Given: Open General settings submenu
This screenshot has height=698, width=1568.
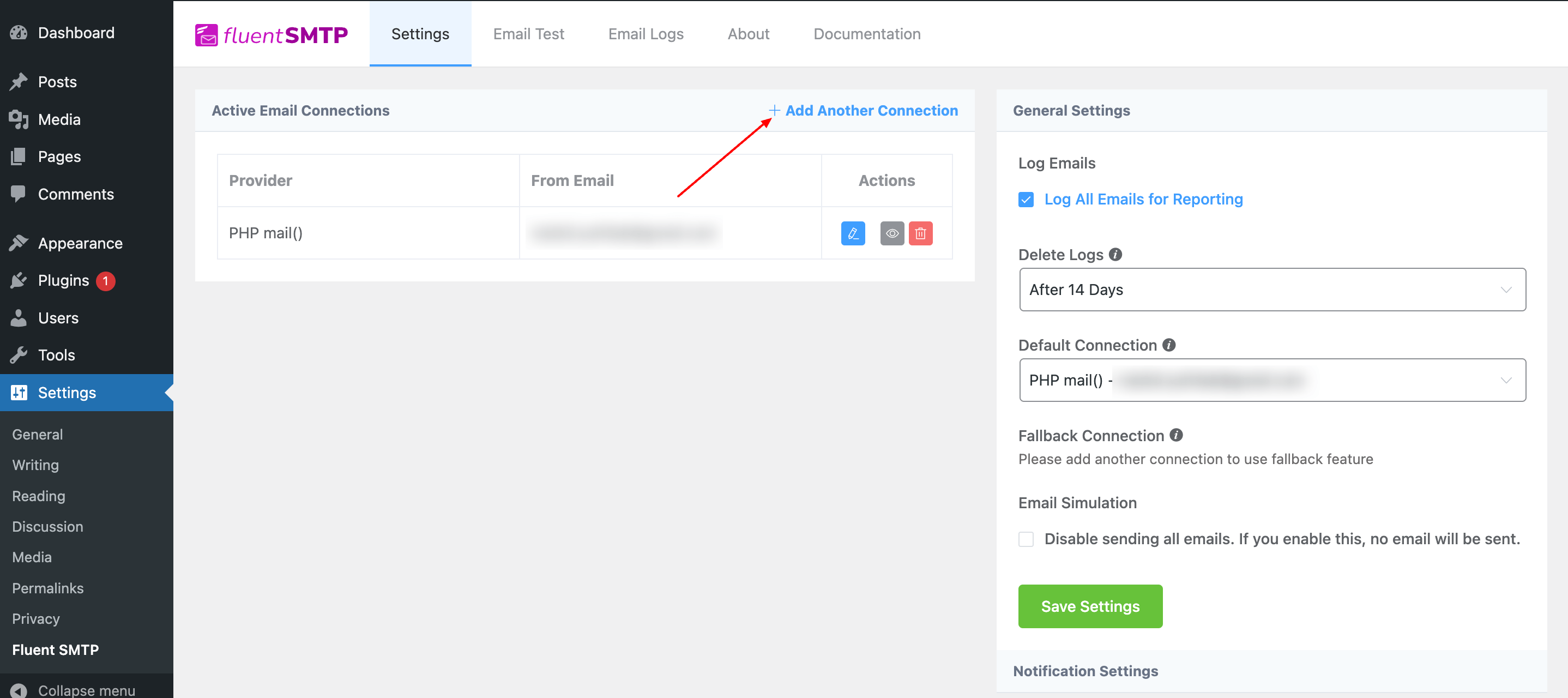Looking at the screenshot, I should (x=37, y=434).
